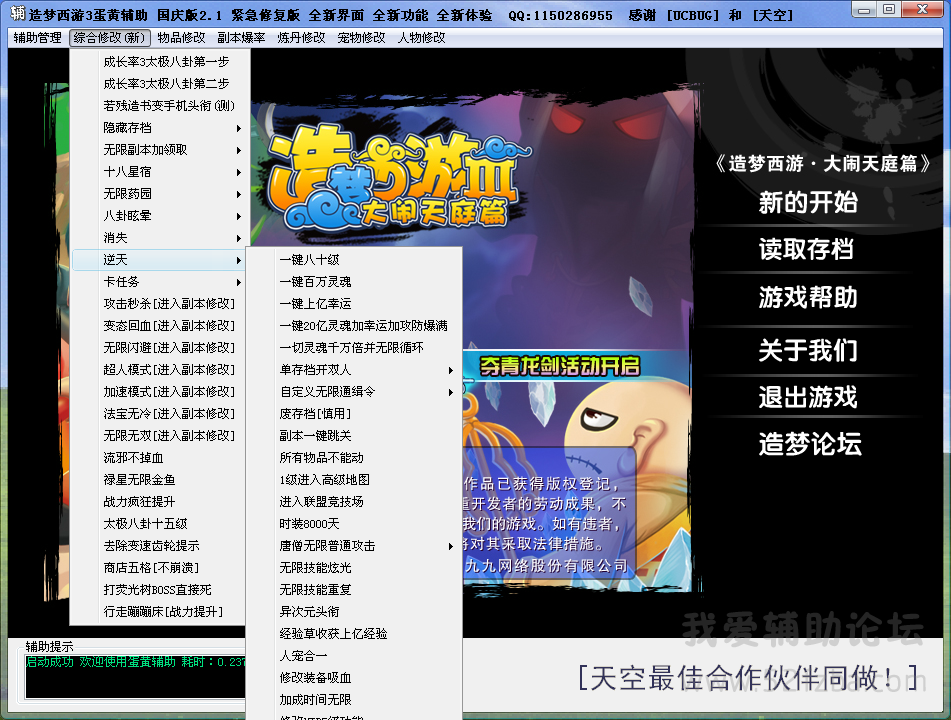Choose 去除变速齿轮提示
Screen dimensions: 951x720
(158, 546)
